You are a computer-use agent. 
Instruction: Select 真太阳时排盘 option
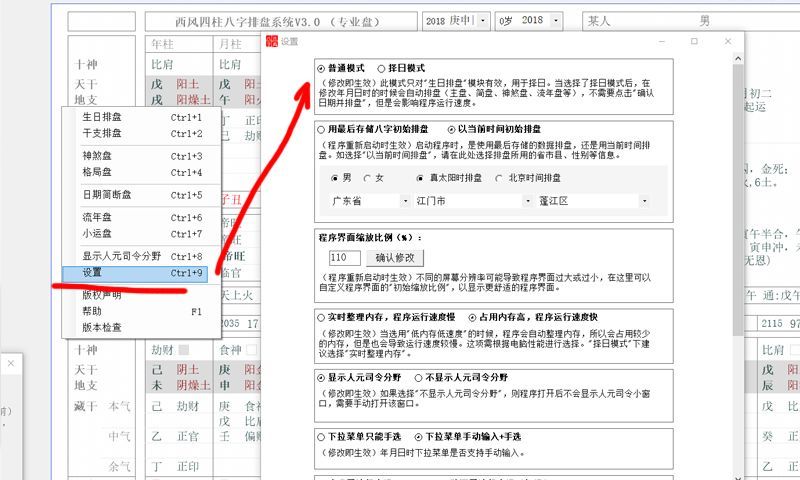coord(420,178)
